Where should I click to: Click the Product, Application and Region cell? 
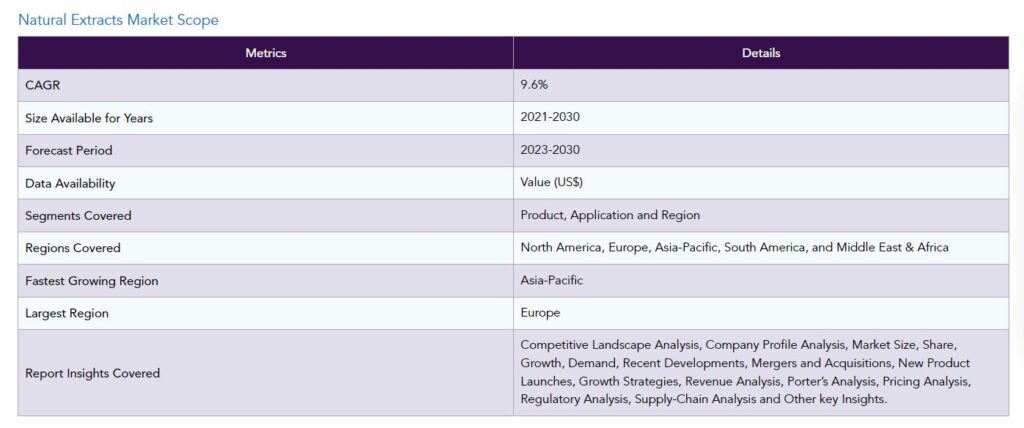tap(761, 216)
